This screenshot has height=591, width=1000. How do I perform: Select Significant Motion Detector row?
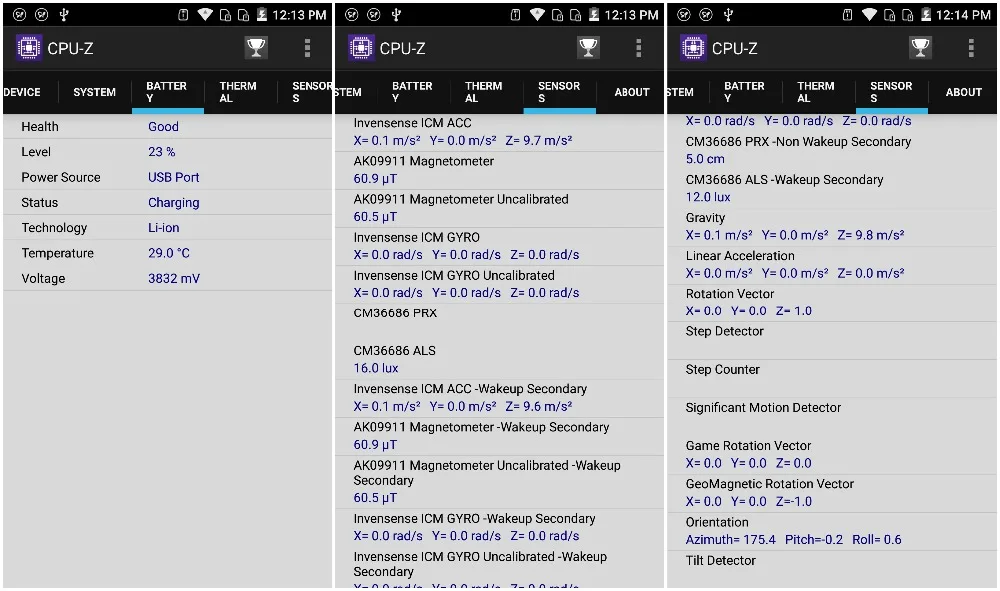832,417
